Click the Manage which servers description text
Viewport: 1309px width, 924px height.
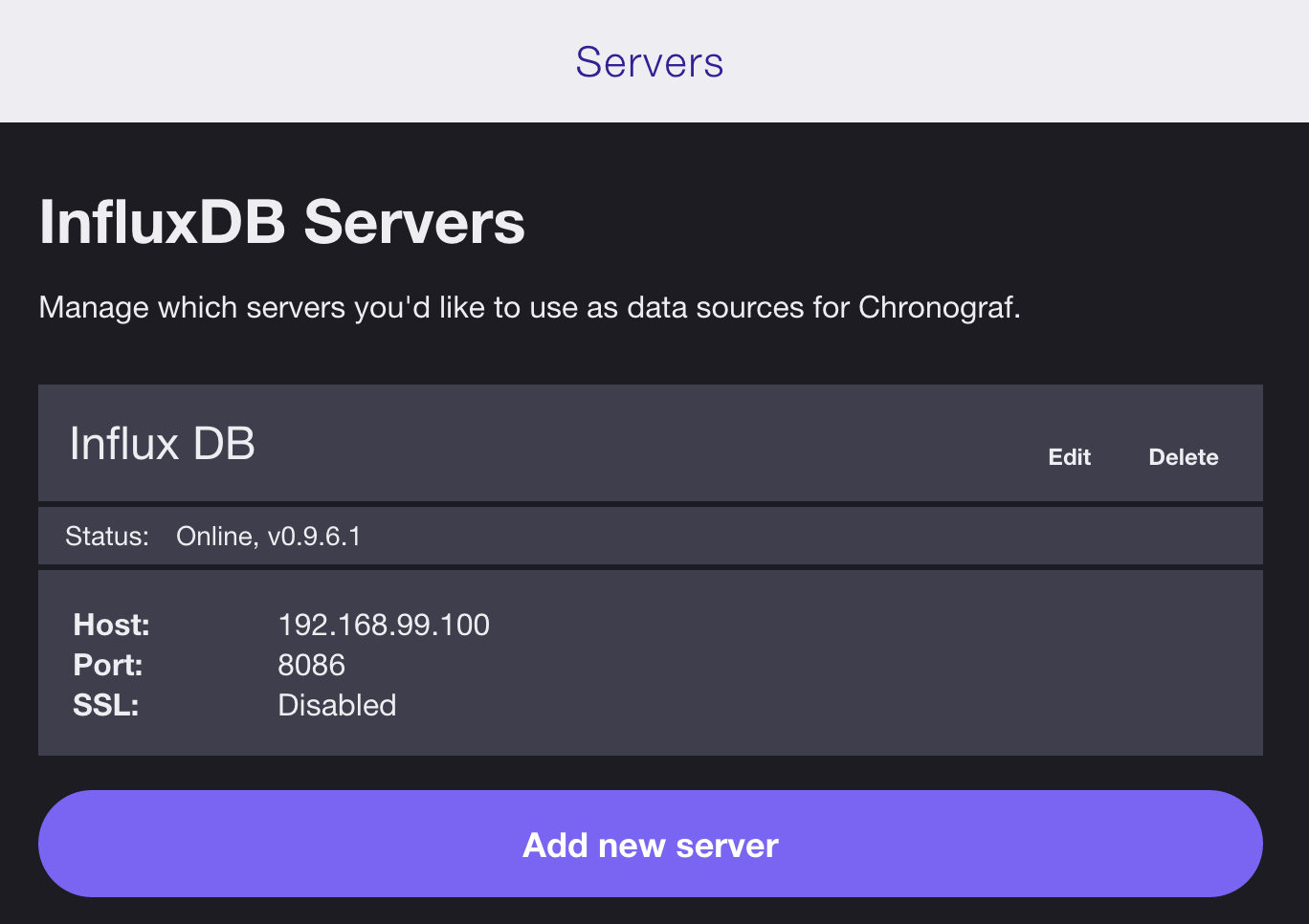click(530, 308)
